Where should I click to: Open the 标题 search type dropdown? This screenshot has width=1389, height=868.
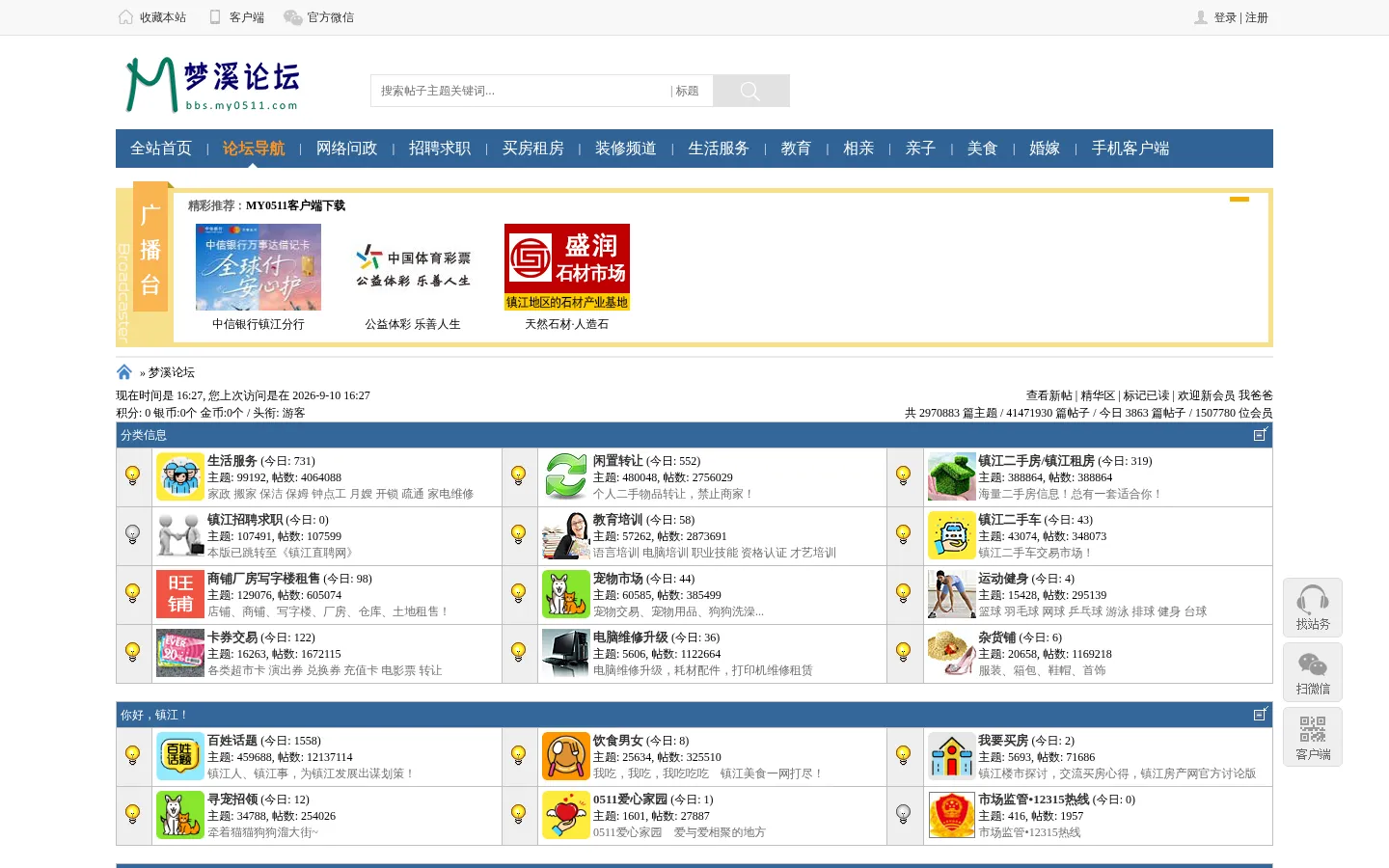point(686,91)
